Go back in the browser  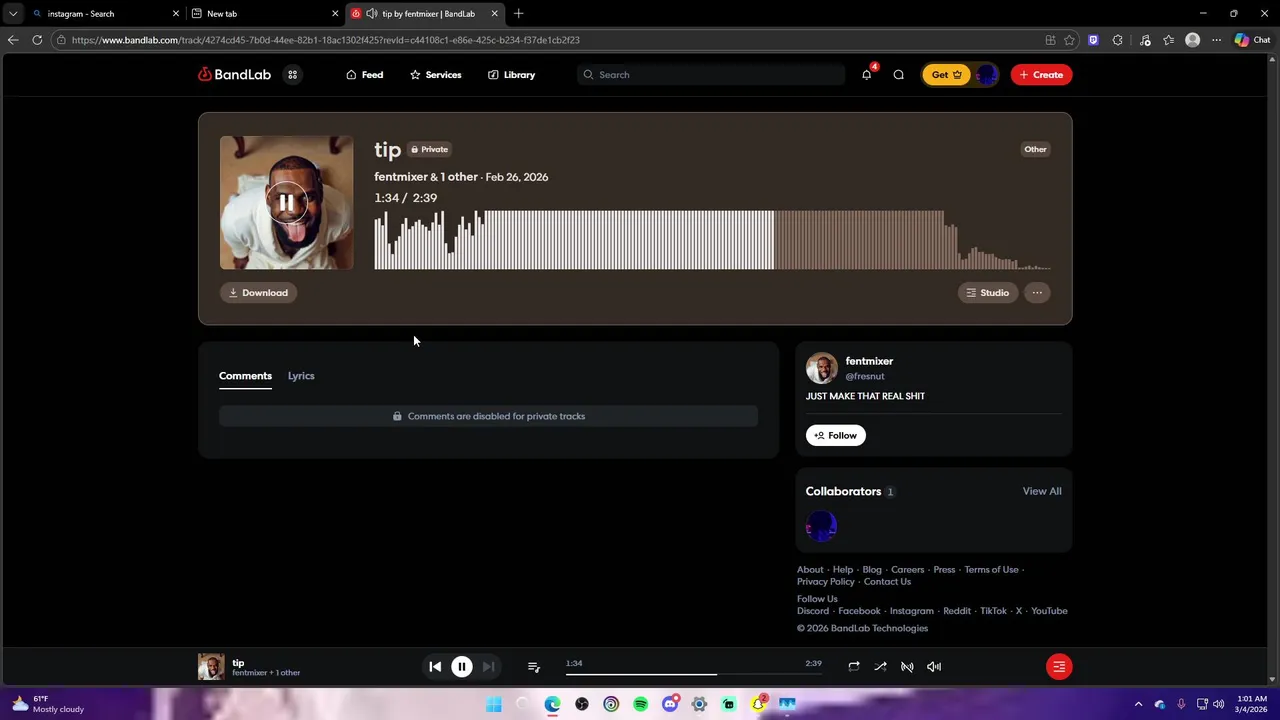pyautogui.click(x=13, y=40)
